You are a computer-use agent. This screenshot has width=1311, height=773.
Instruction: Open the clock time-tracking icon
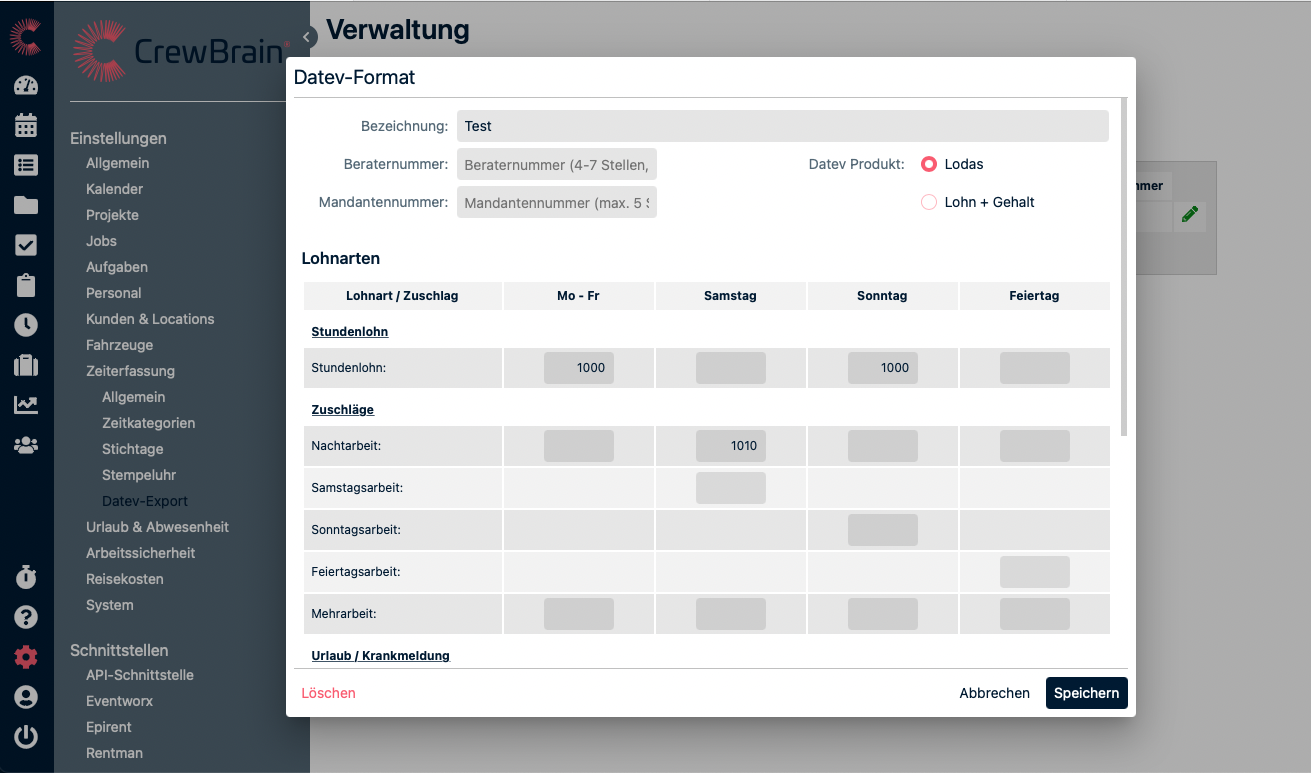26,325
